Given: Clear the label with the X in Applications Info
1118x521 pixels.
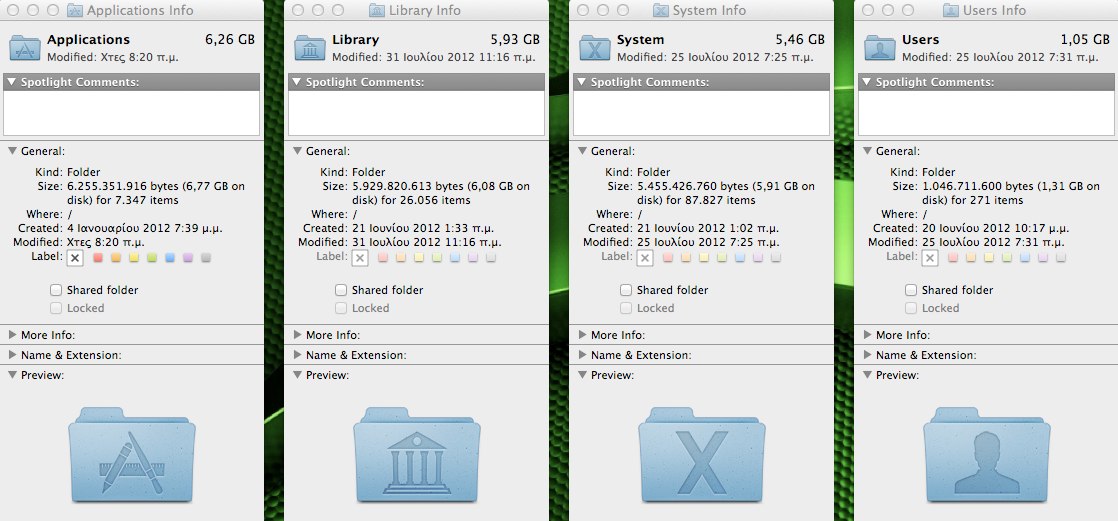Looking at the screenshot, I should click(76, 258).
